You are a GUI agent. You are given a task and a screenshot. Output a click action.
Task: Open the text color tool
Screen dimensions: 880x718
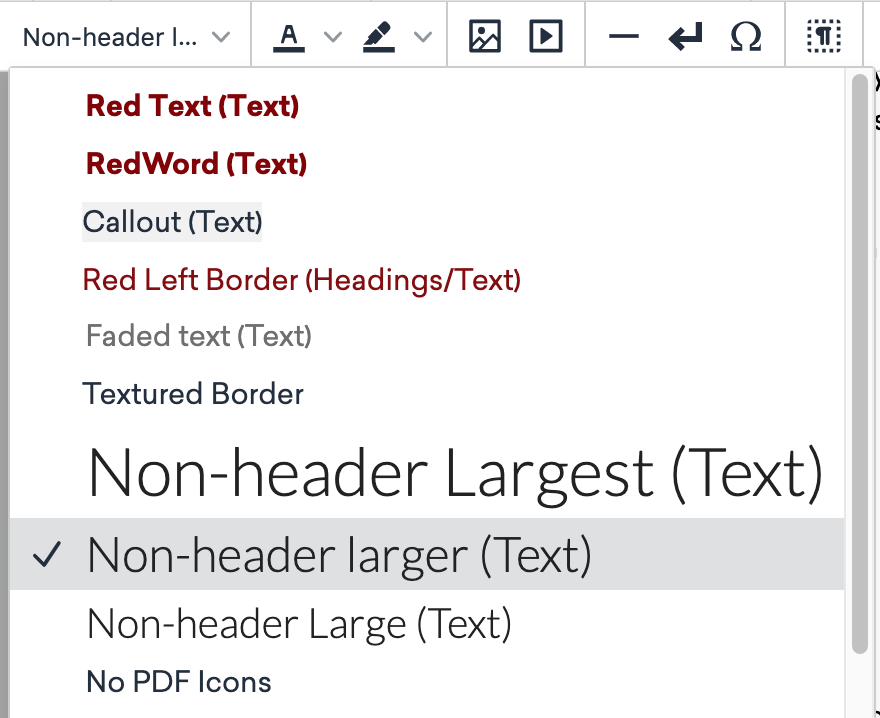pos(288,37)
